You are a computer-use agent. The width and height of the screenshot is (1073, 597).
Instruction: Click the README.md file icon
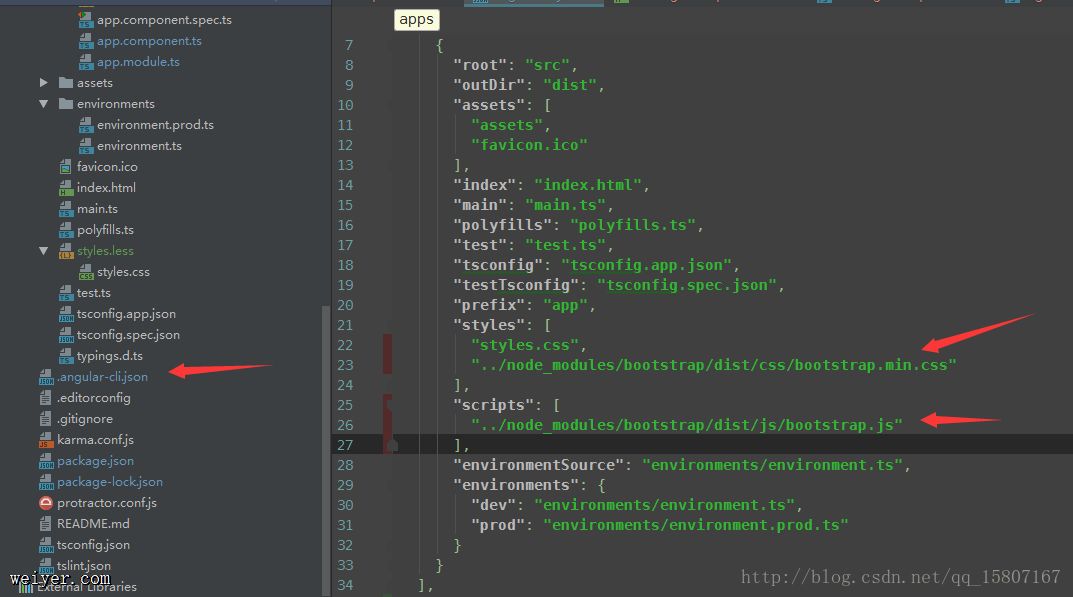click(46, 524)
